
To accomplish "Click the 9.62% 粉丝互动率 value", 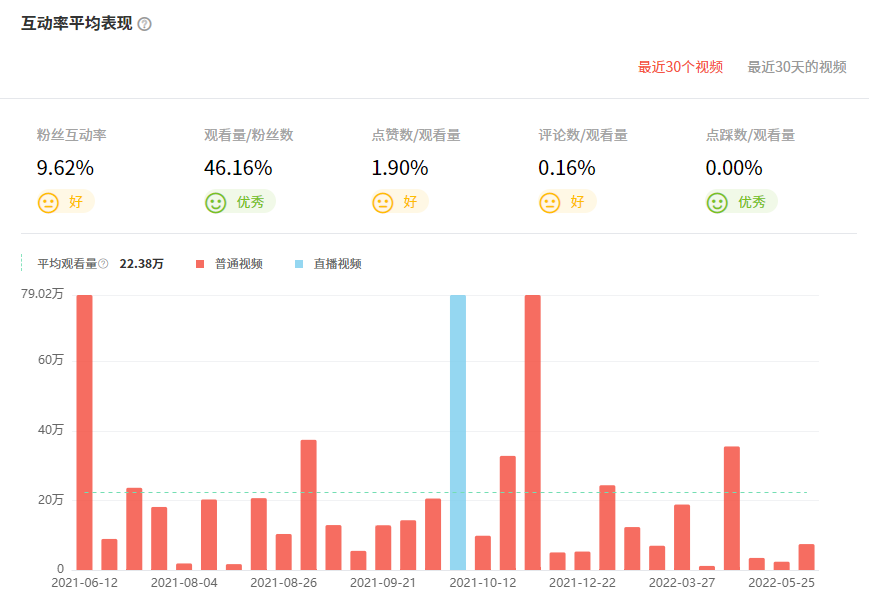I will click(65, 168).
